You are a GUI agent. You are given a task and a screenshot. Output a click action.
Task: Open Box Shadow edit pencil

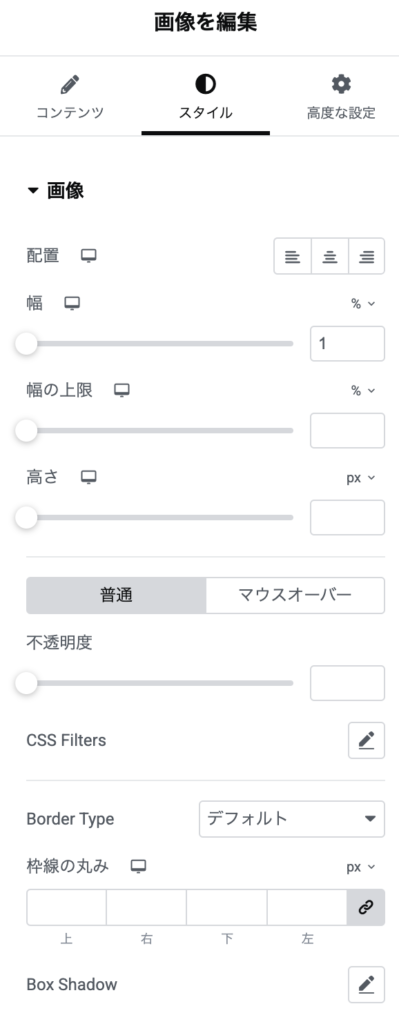(x=366, y=984)
